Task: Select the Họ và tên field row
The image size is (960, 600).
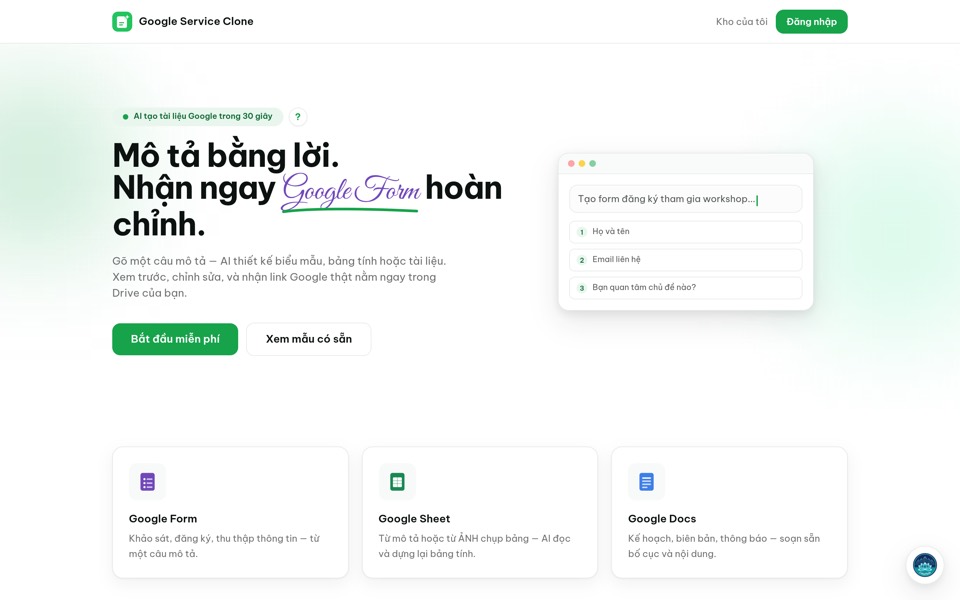Action: tap(686, 231)
